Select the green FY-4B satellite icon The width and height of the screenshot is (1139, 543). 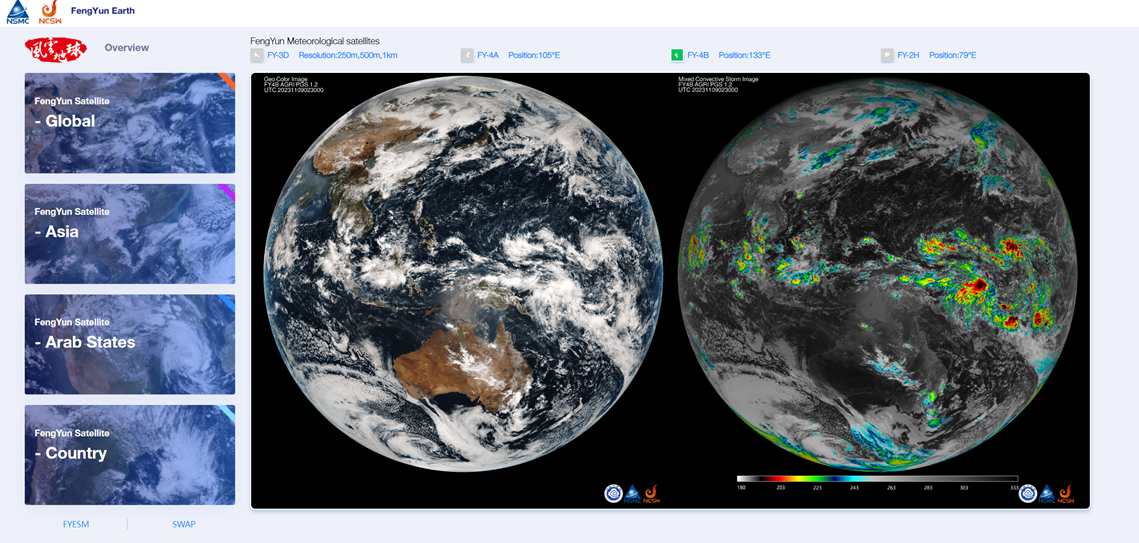point(677,56)
